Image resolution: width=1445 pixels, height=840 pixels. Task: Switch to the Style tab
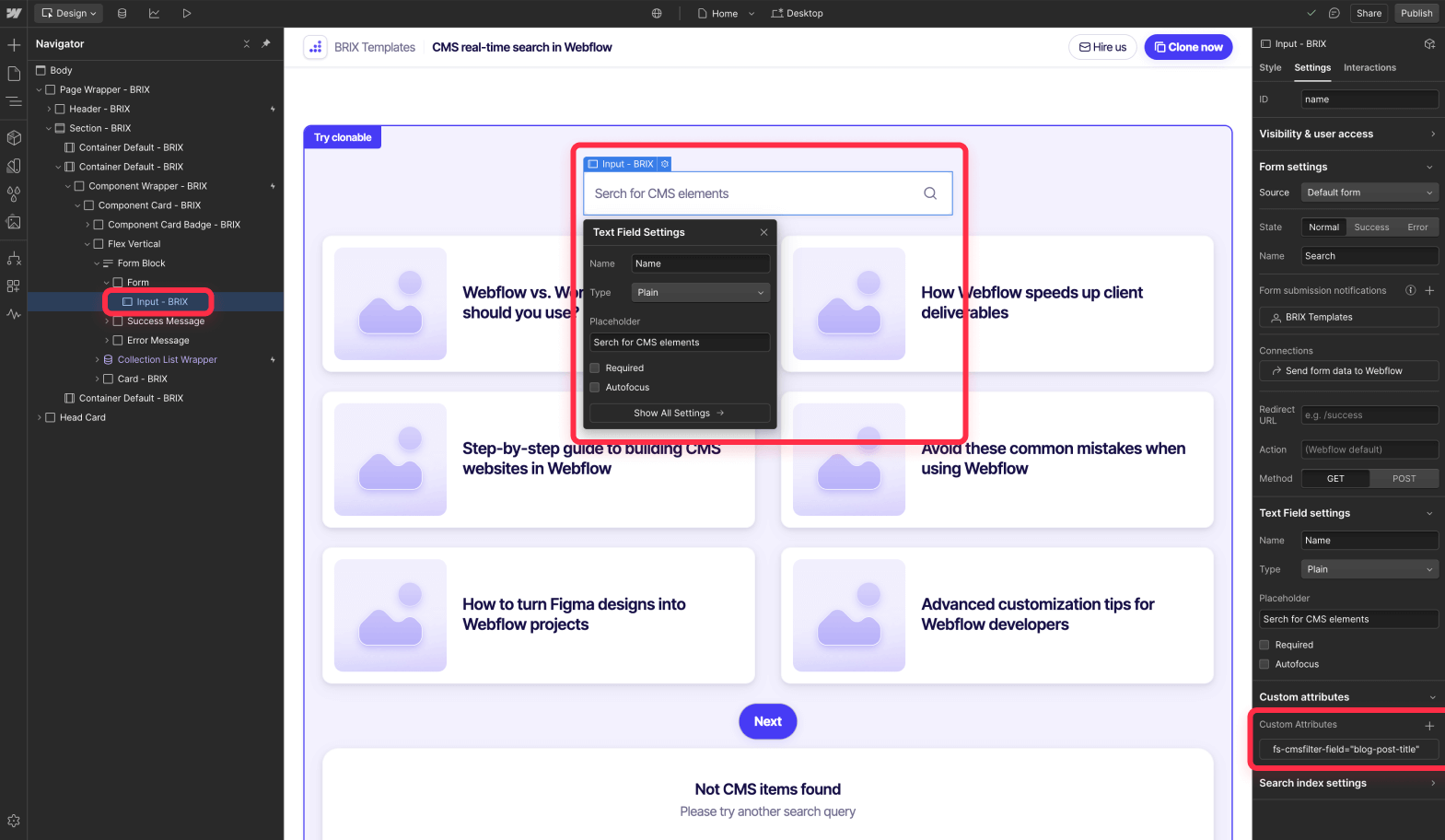coord(1270,68)
